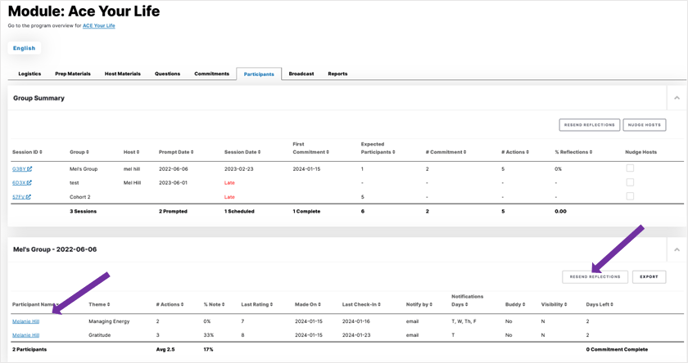The image size is (688, 363).
Task: Click the English language button
Action: (x=24, y=48)
